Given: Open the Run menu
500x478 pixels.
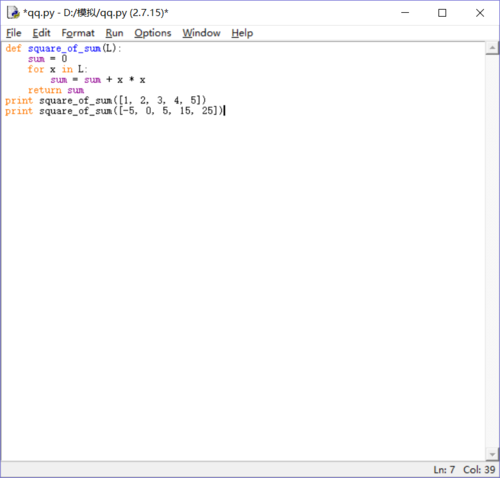Looking at the screenshot, I should coord(114,33).
